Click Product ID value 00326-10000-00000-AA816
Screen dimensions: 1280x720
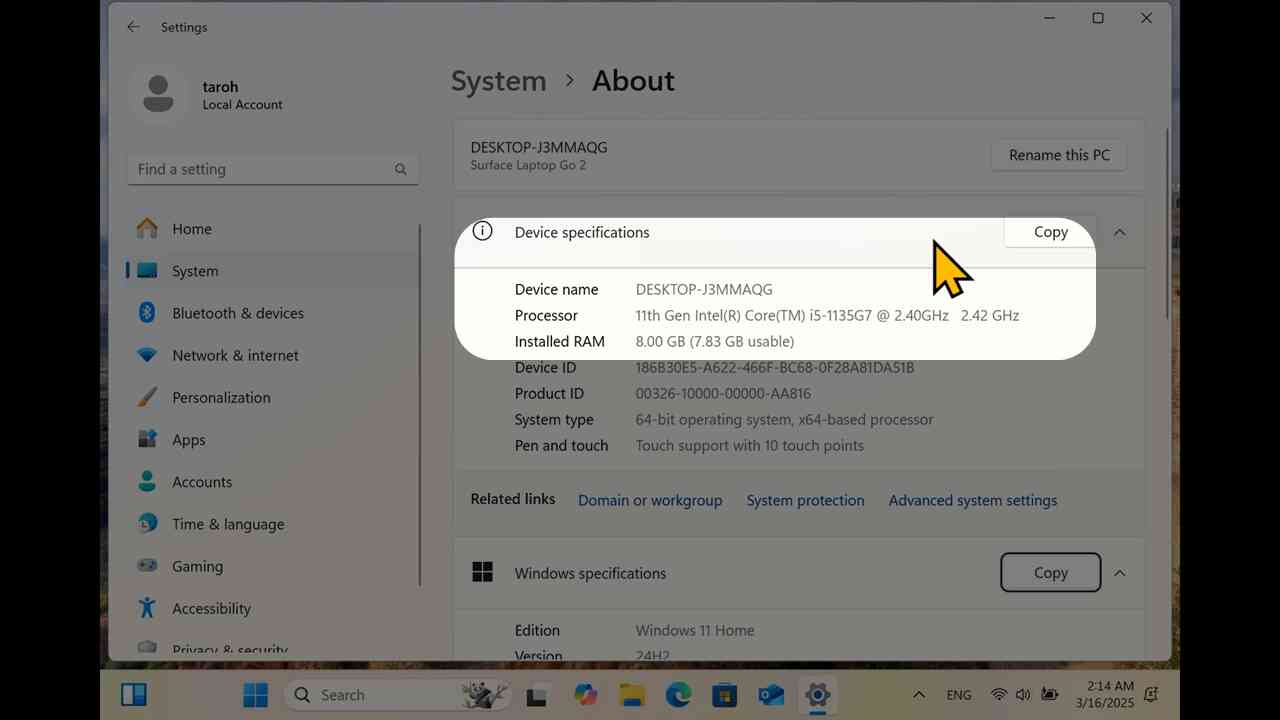pos(723,393)
